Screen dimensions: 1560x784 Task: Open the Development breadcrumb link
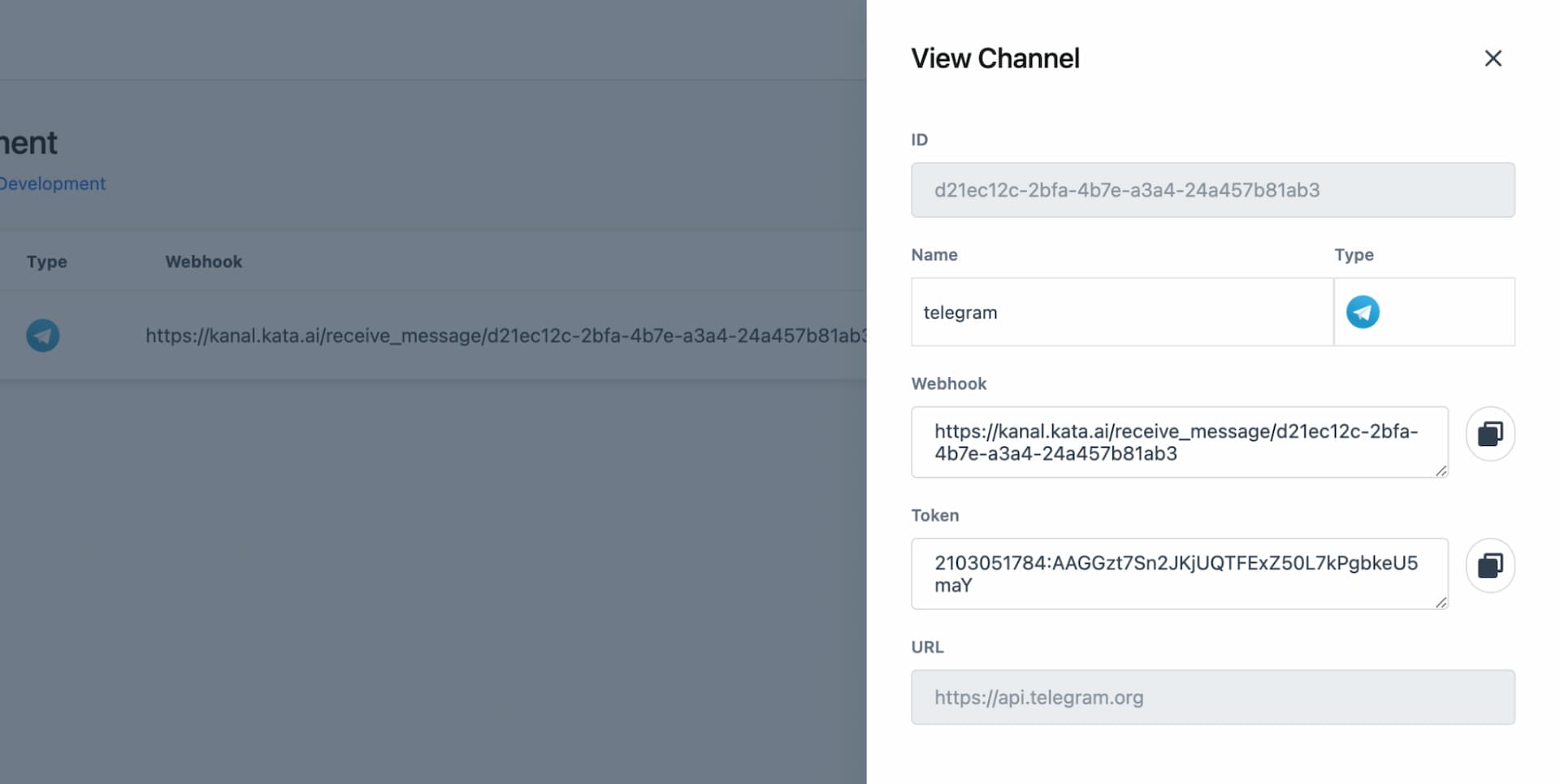coord(52,184)
